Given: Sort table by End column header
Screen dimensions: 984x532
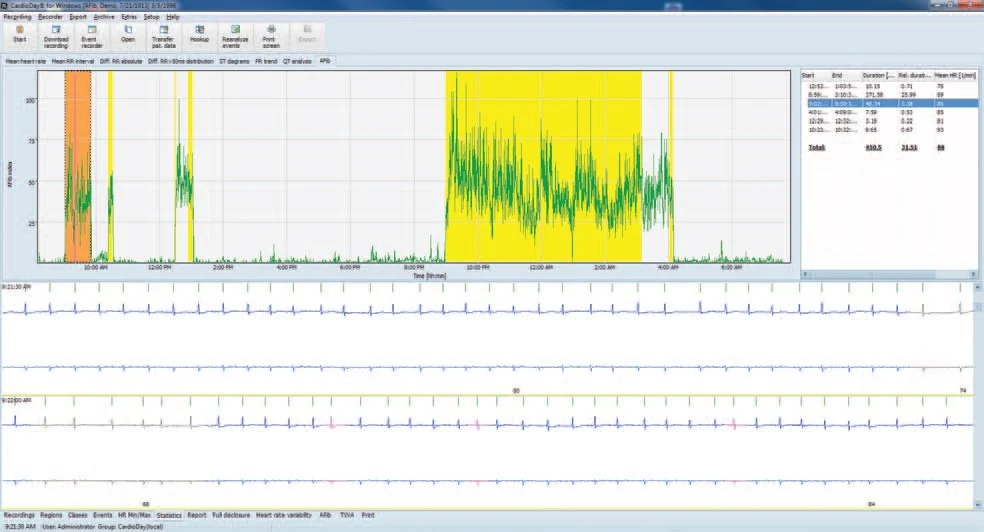Looking at the screenshot, I should 845,75.
